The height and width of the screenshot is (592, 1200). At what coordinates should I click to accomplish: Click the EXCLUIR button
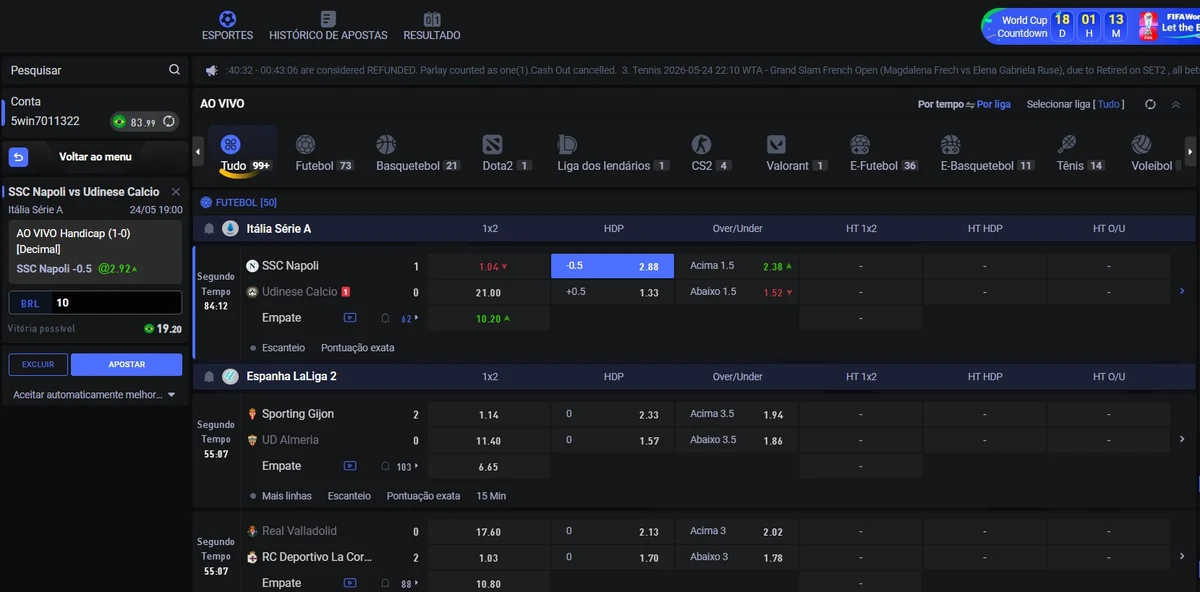tap(38, 365)
